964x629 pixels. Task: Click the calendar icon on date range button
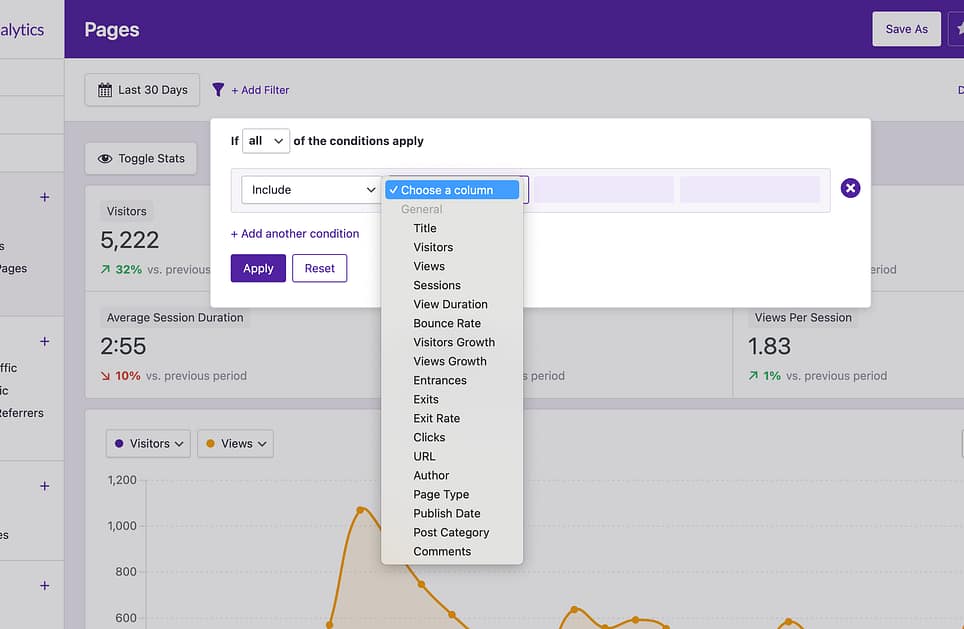coord(104,90)
